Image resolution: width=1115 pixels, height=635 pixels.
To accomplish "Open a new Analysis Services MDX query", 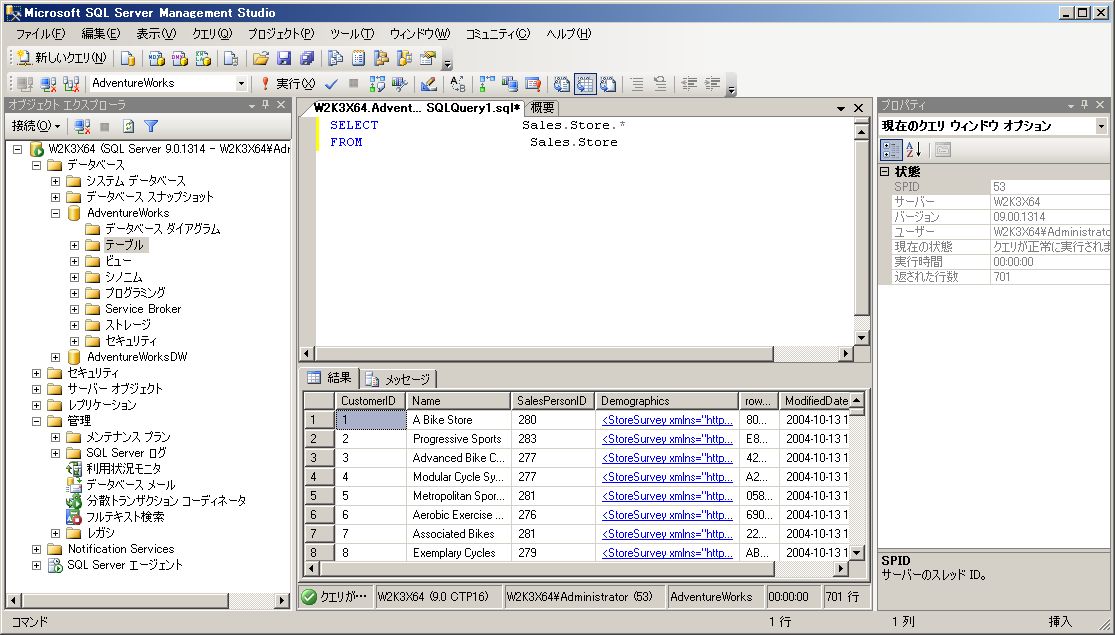I will [x=156, y=59].
